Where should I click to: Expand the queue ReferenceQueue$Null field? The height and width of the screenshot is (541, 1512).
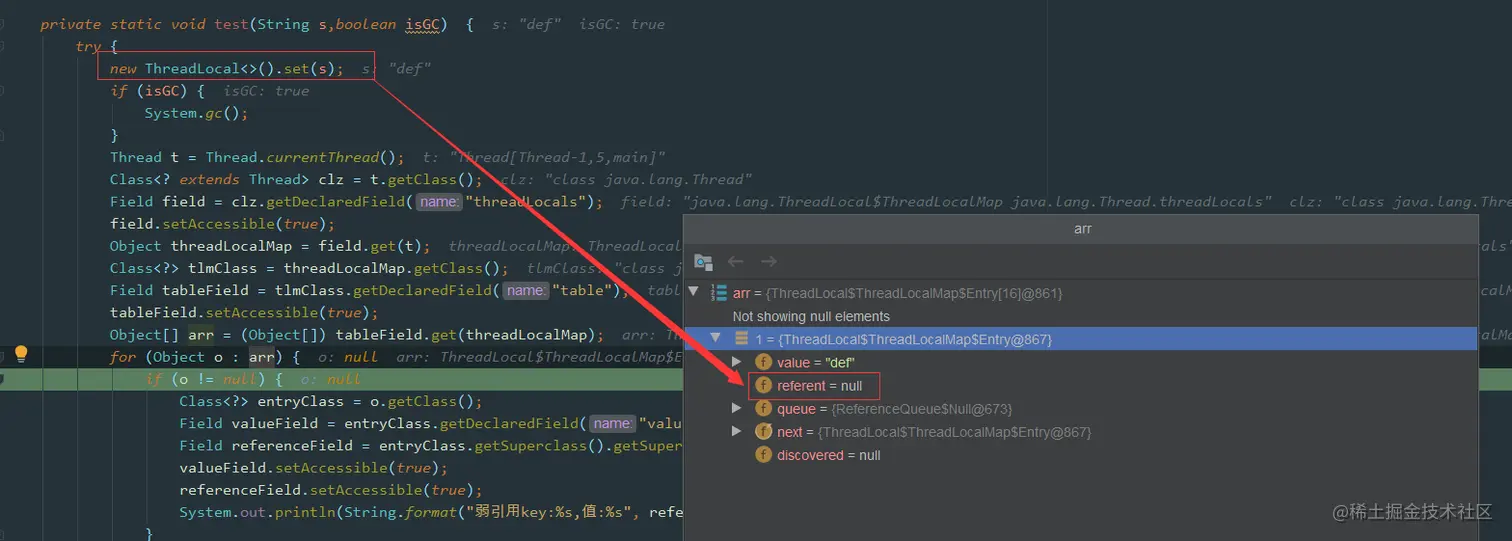[737, 408]
